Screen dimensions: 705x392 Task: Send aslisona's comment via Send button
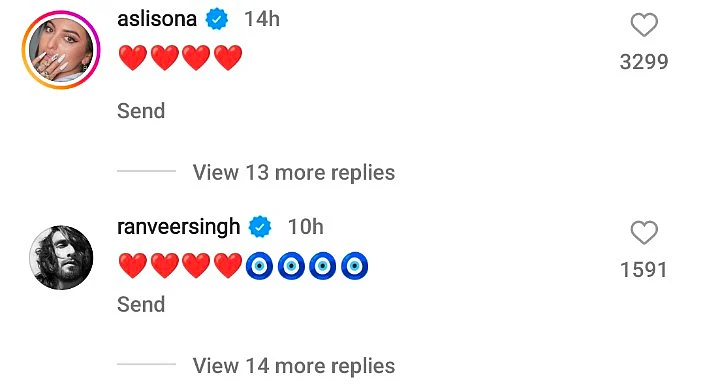click(141, 111)
